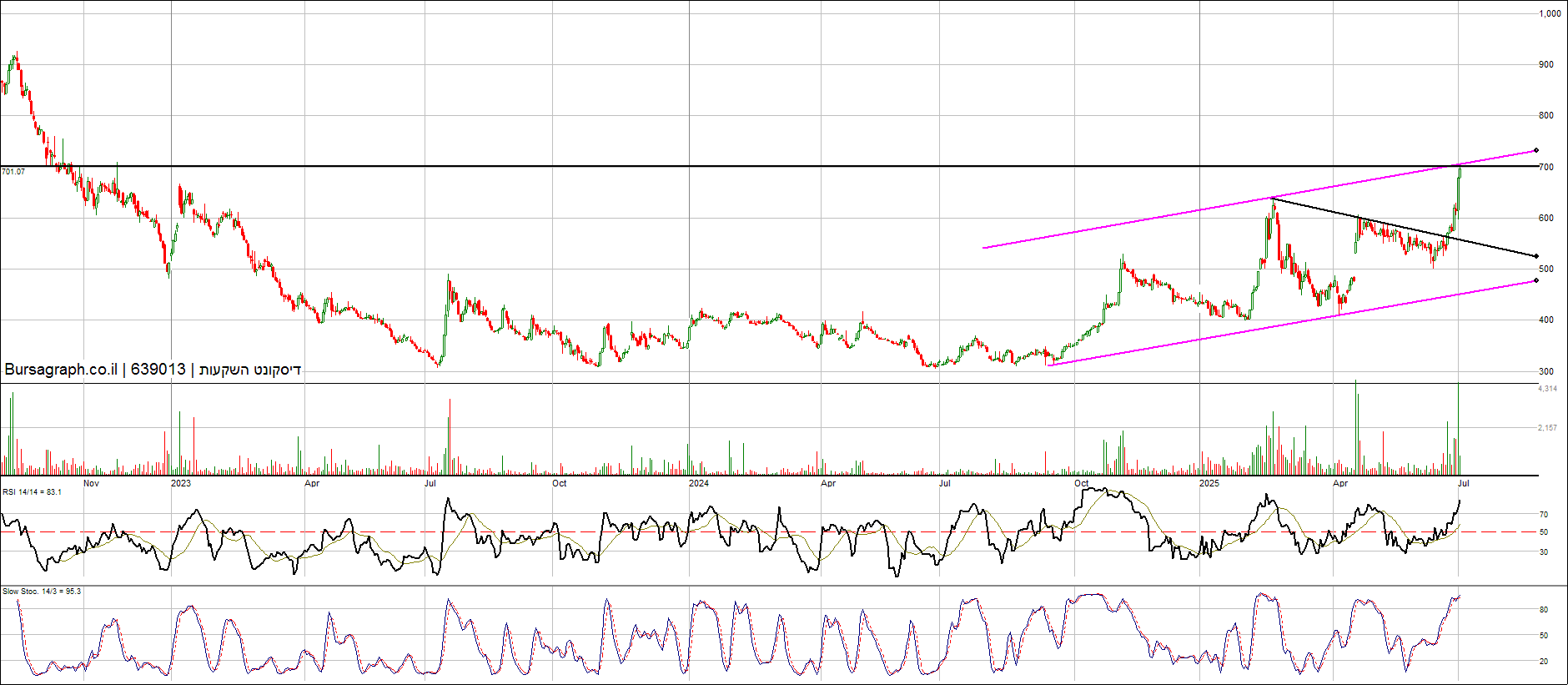Viewport: 1568px width, 685px height.
Task: Click the latest candle touching the 700 line
Action: point(1460,174)
